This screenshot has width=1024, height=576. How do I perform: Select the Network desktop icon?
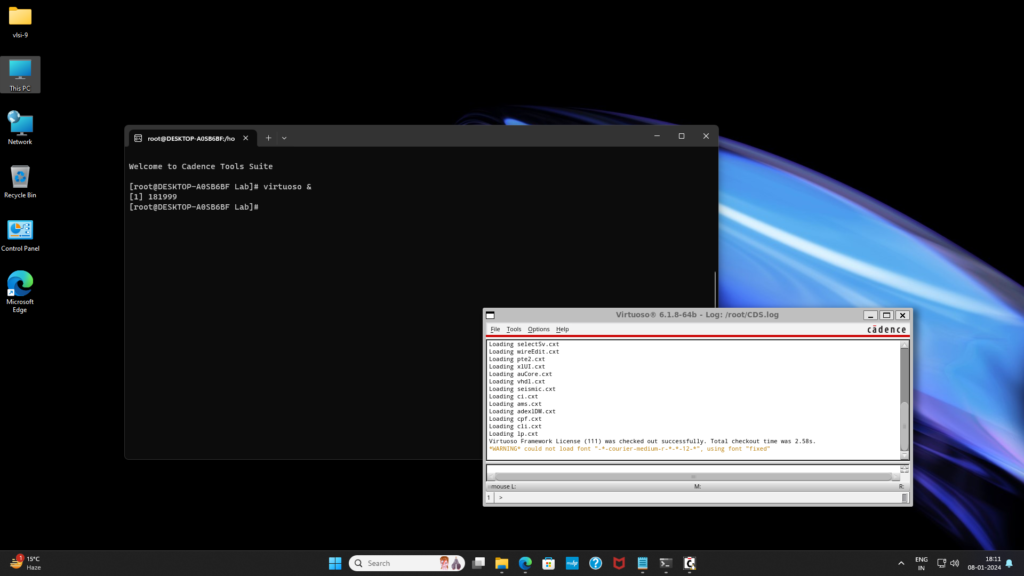(x=20, y=128)
